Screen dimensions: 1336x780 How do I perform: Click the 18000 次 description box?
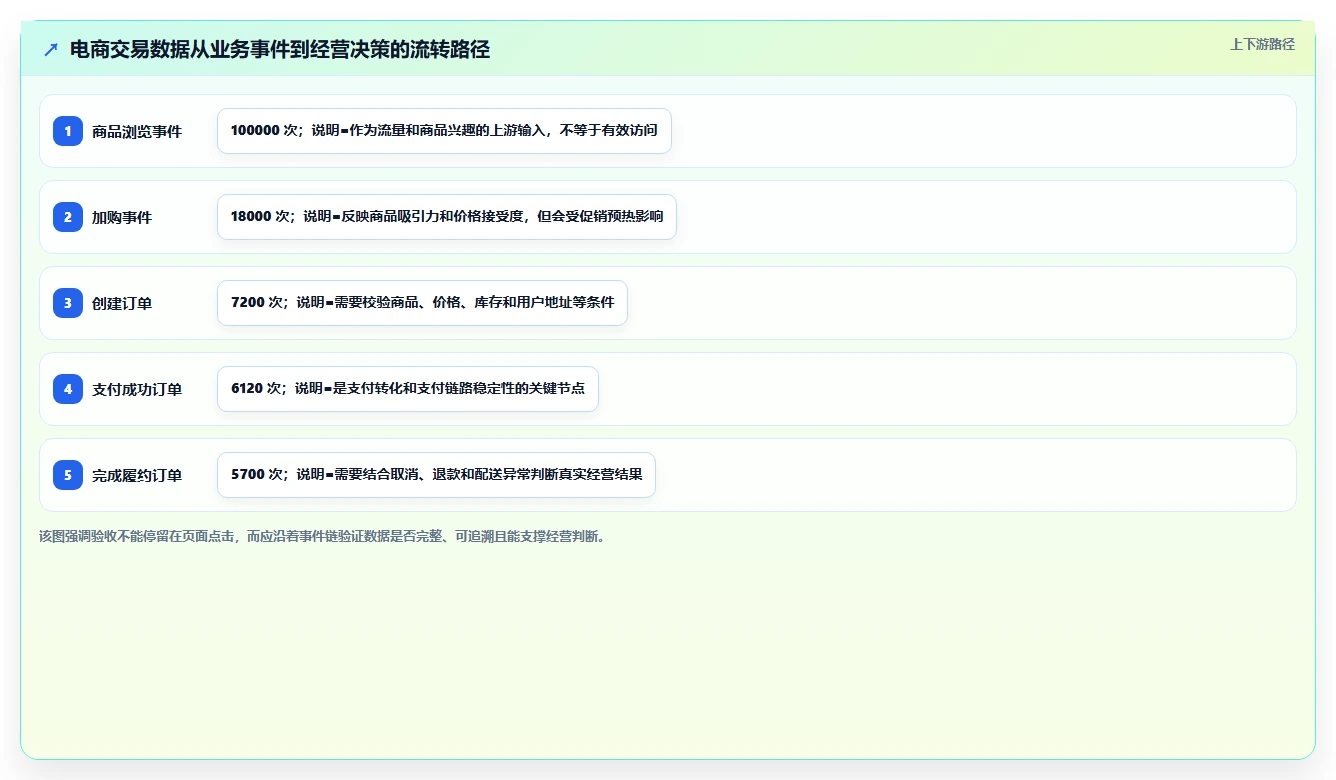click(447, 217)
